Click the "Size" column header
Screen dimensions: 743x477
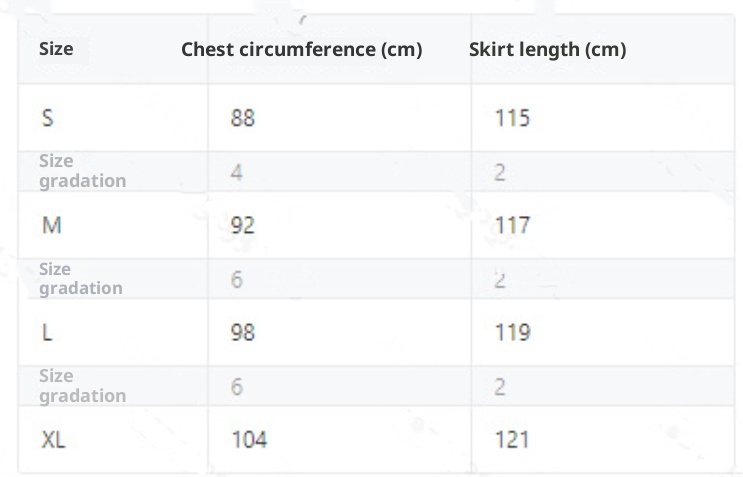(x=56, y=48)
